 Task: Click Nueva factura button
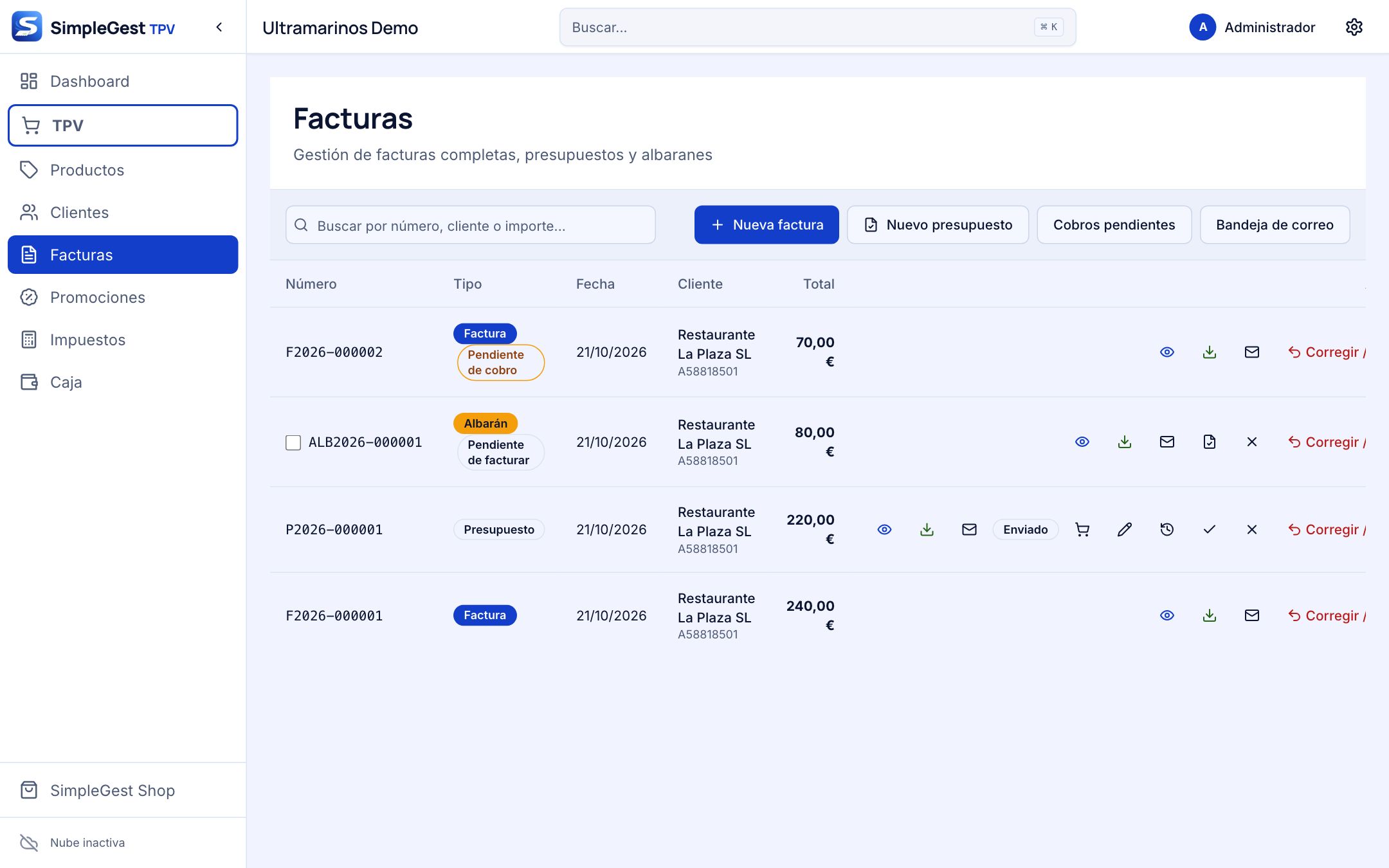pyautogui.click(x=767, y=224)
